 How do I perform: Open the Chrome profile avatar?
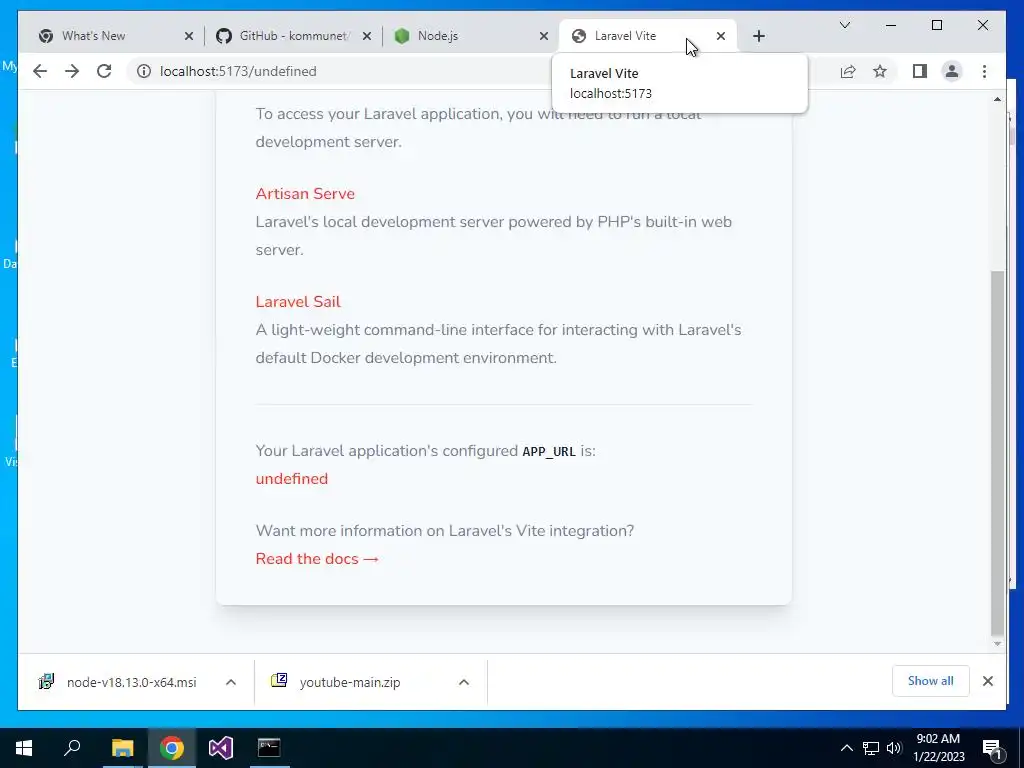point(952,71)
